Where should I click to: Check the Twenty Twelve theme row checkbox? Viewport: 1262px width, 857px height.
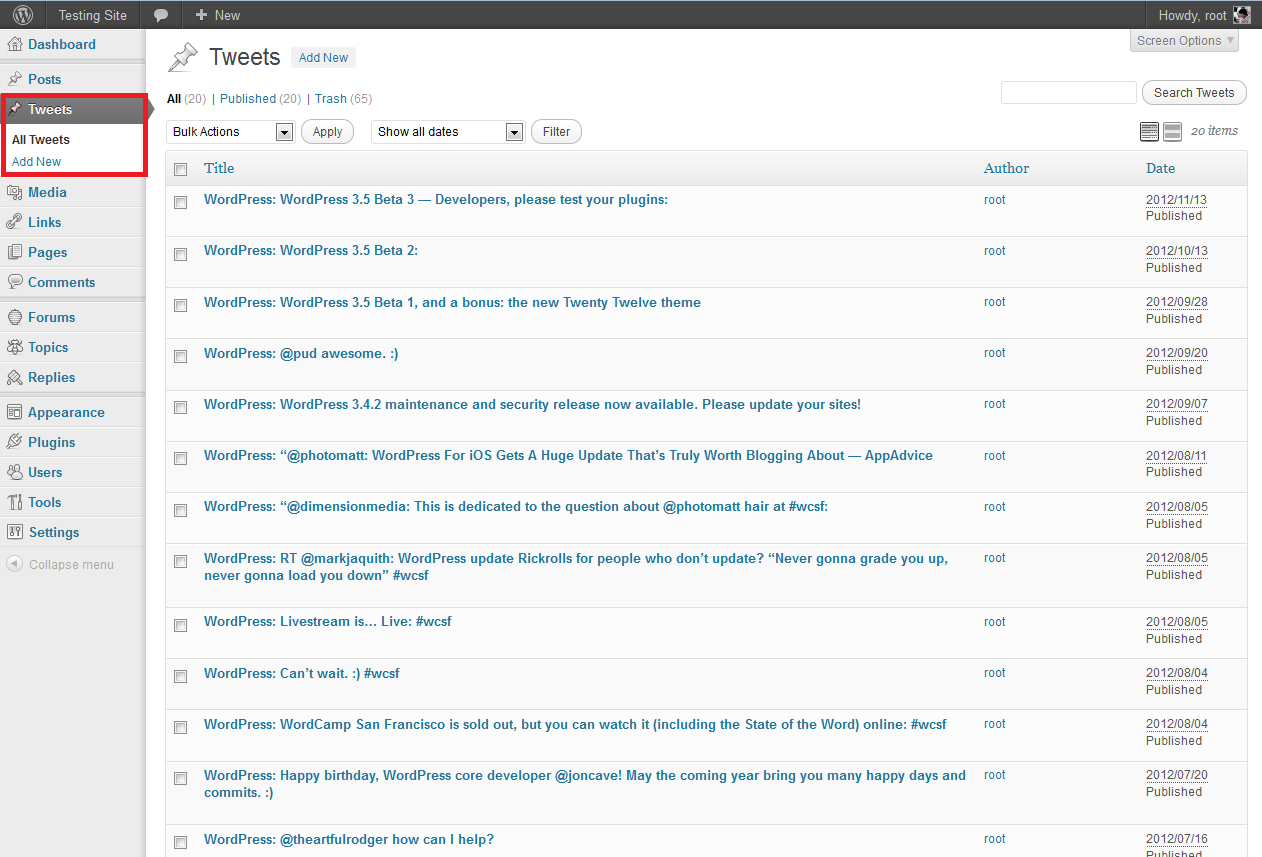pos(180,305)
